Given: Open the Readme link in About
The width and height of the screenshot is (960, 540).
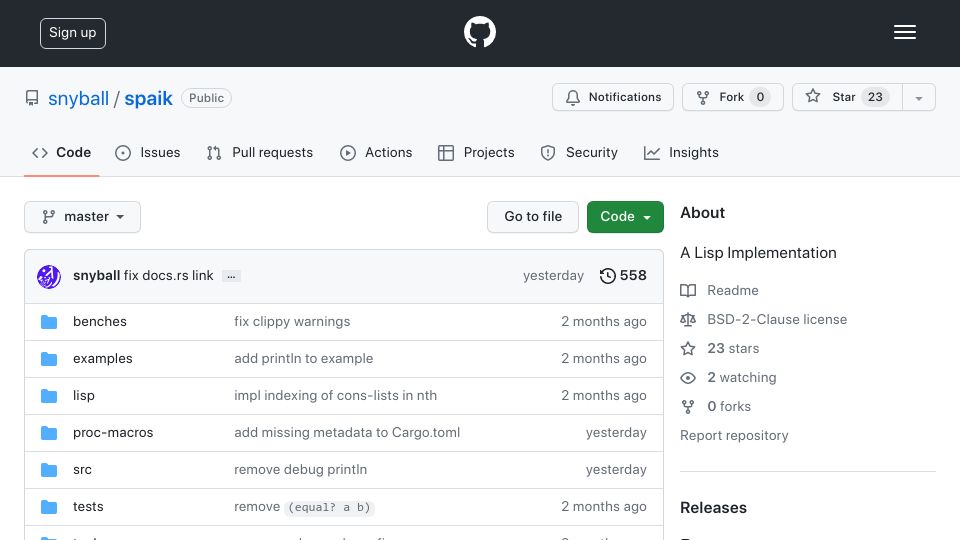Looking at the screenshot, I should coord(732,291).
